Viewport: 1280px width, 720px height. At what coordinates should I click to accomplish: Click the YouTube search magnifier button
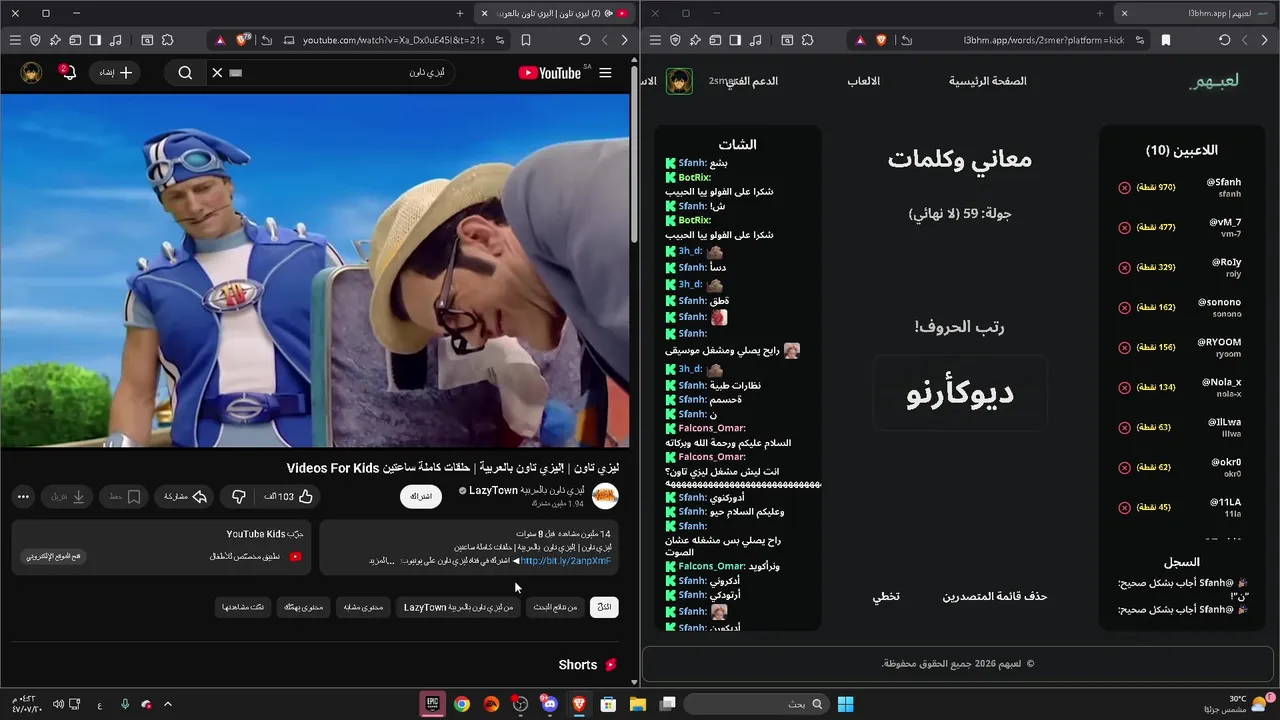pos(185,73)
